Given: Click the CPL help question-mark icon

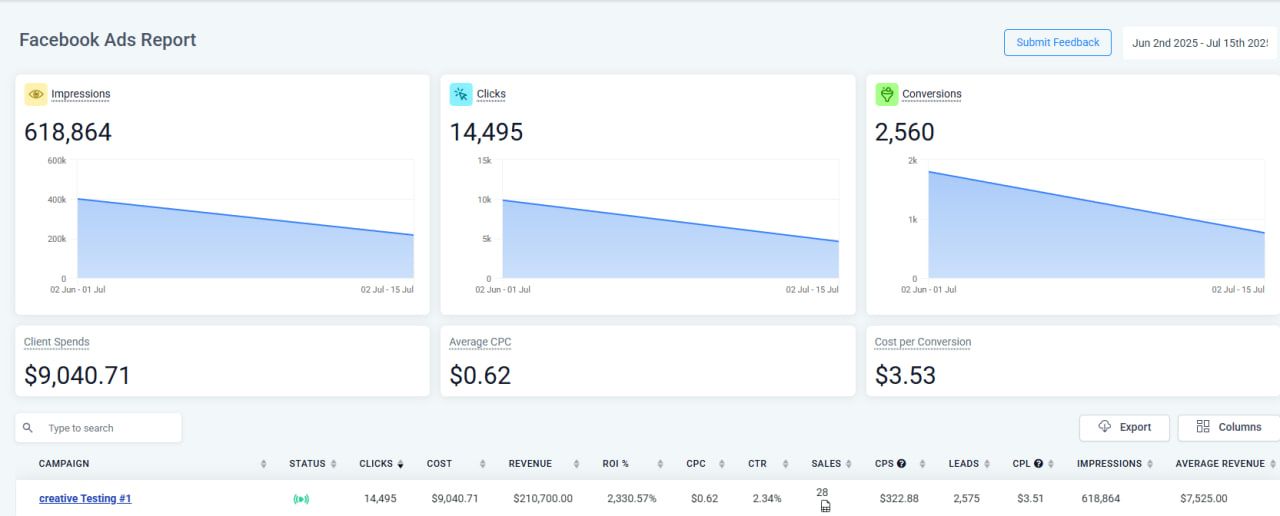Looking at the screenshot, I should pyautogui.click(x=1039, y=464).
